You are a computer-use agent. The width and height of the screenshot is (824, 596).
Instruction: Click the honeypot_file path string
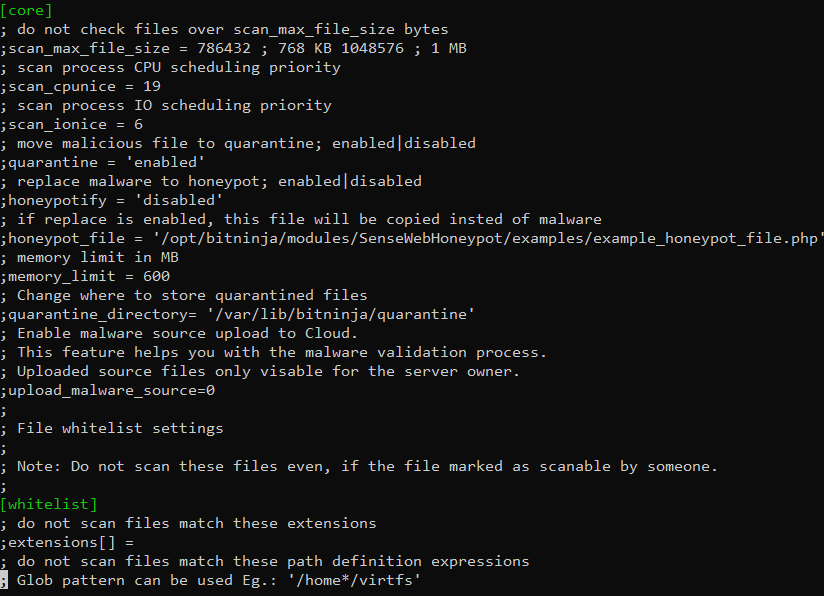point(488,239)
